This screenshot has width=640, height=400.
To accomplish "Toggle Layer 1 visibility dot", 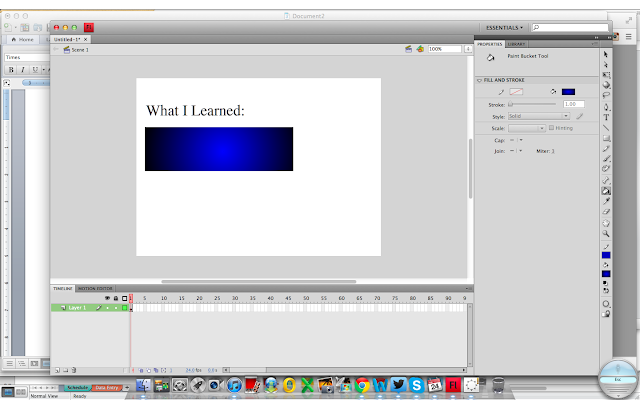I will click(x=107, y=308).
